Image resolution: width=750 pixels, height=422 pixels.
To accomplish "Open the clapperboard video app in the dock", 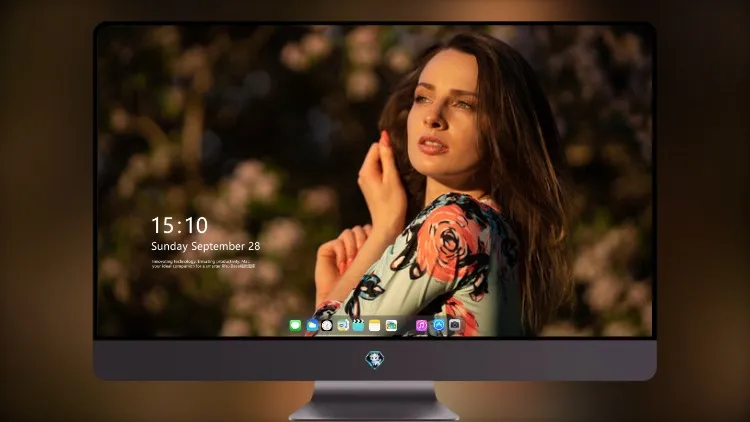I will [358, 325].
